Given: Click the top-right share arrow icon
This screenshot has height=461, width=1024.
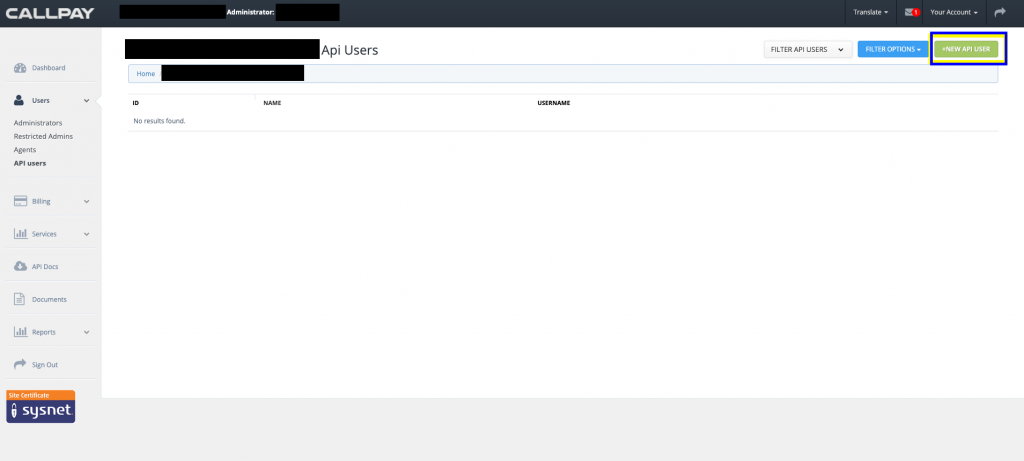Looking at the screenshot, I should tap(1000, 12).
